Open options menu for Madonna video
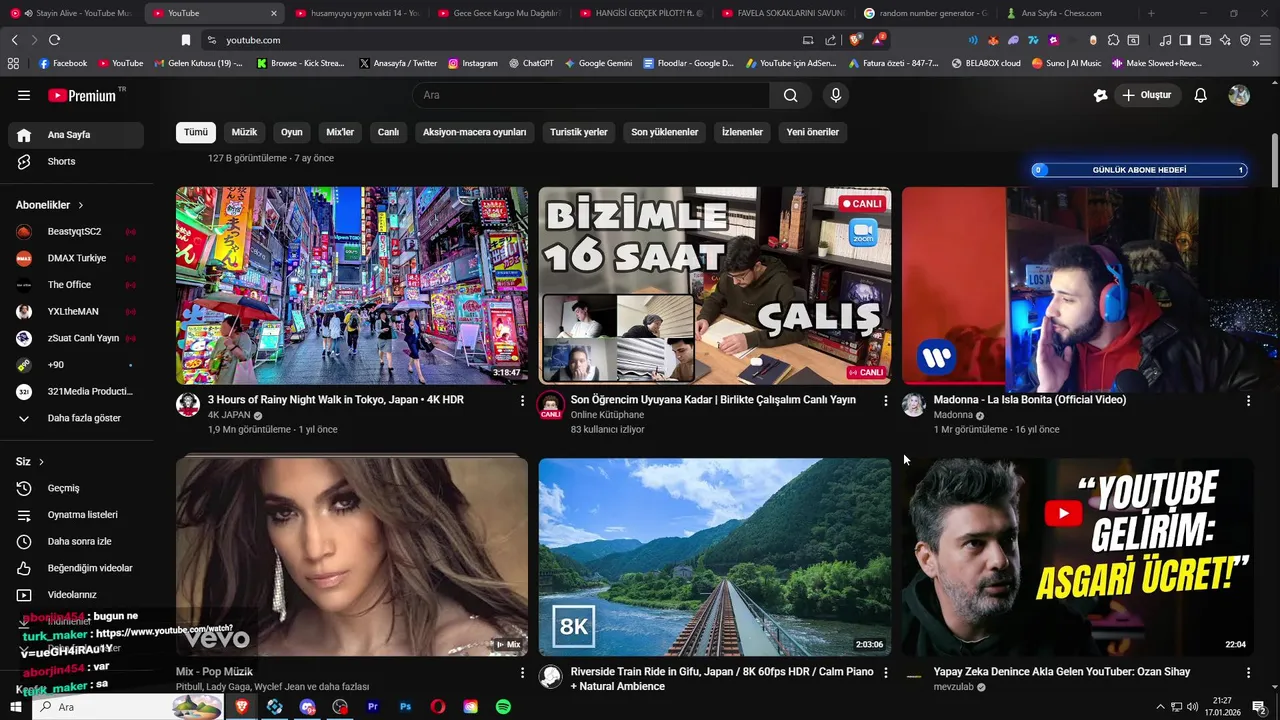 coord(1248,400)
